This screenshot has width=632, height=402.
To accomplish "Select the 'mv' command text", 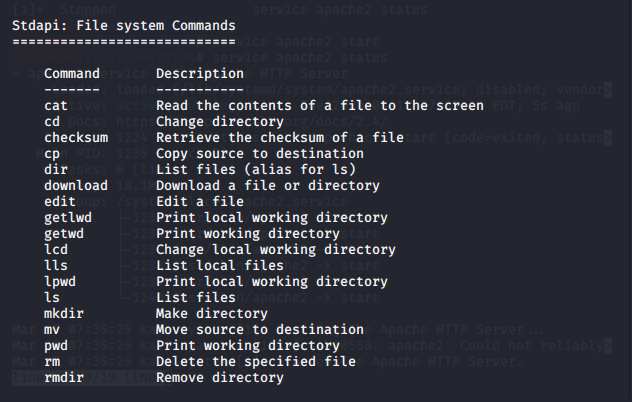I will click(x=52, y=329).
